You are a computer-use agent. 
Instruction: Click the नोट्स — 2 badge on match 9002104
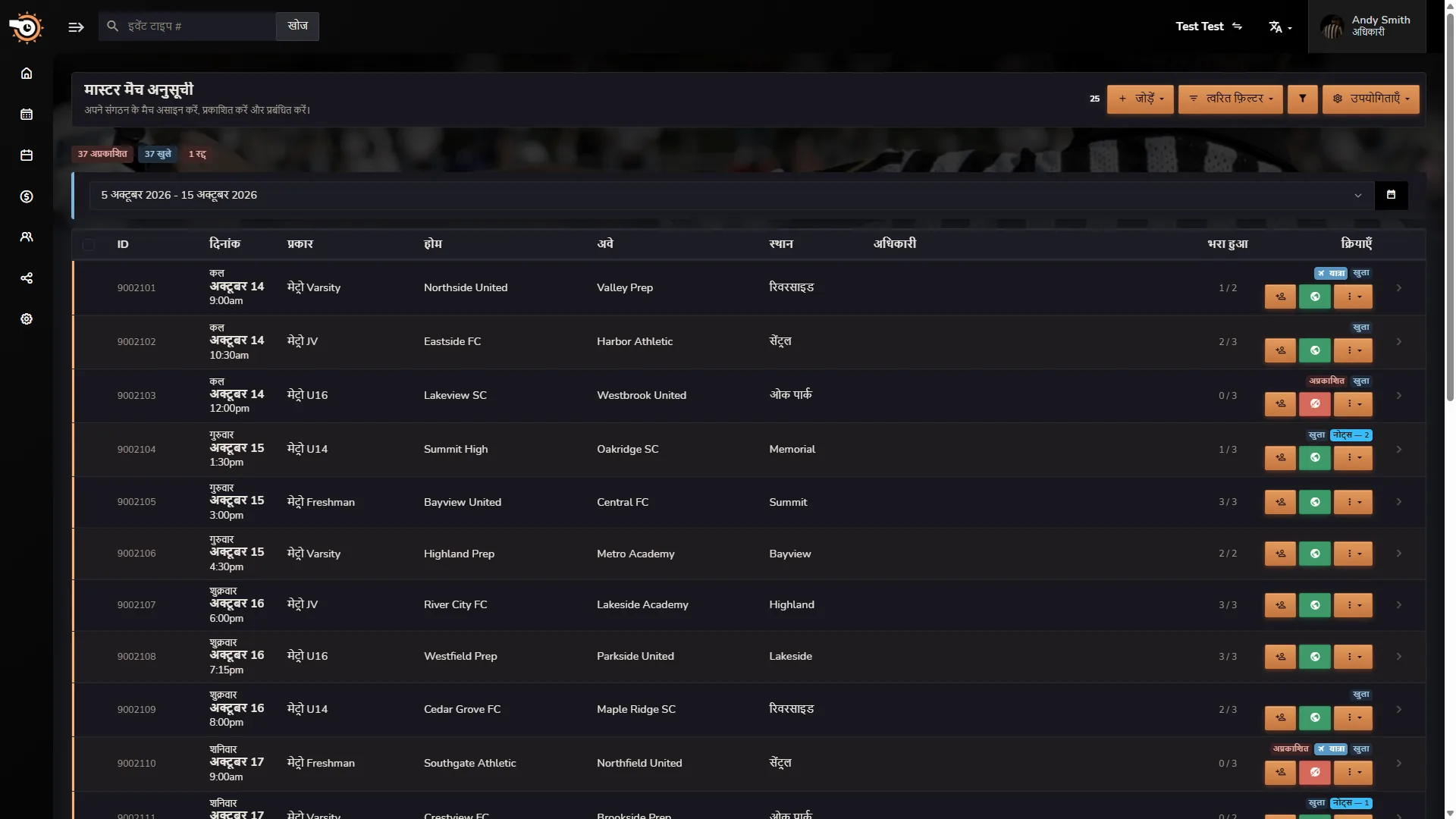(x=1351, y=435)
